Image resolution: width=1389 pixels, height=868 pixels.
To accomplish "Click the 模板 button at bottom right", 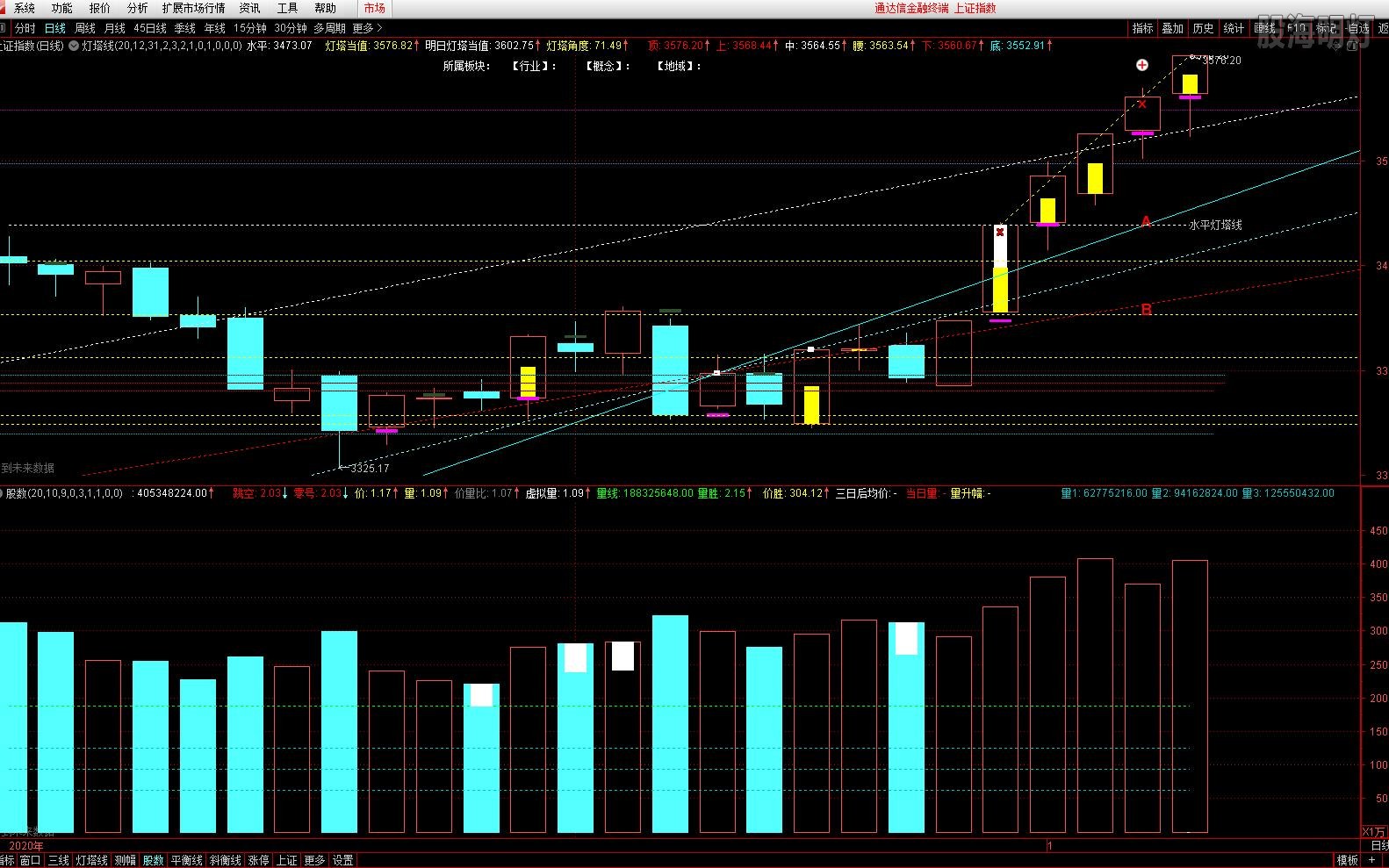I will tap(1348, 860).
